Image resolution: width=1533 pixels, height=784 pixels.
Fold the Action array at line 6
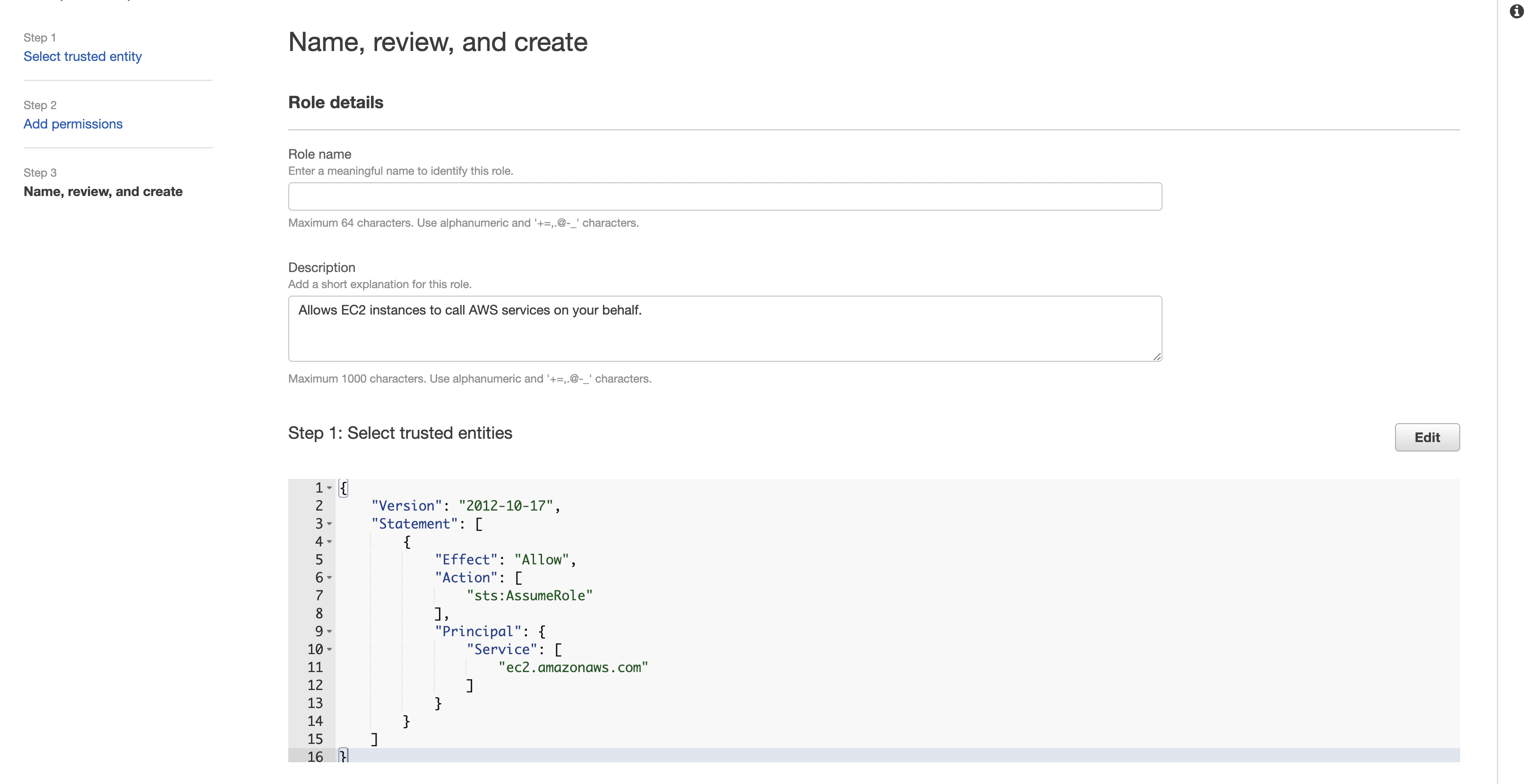tap(330, 578)
